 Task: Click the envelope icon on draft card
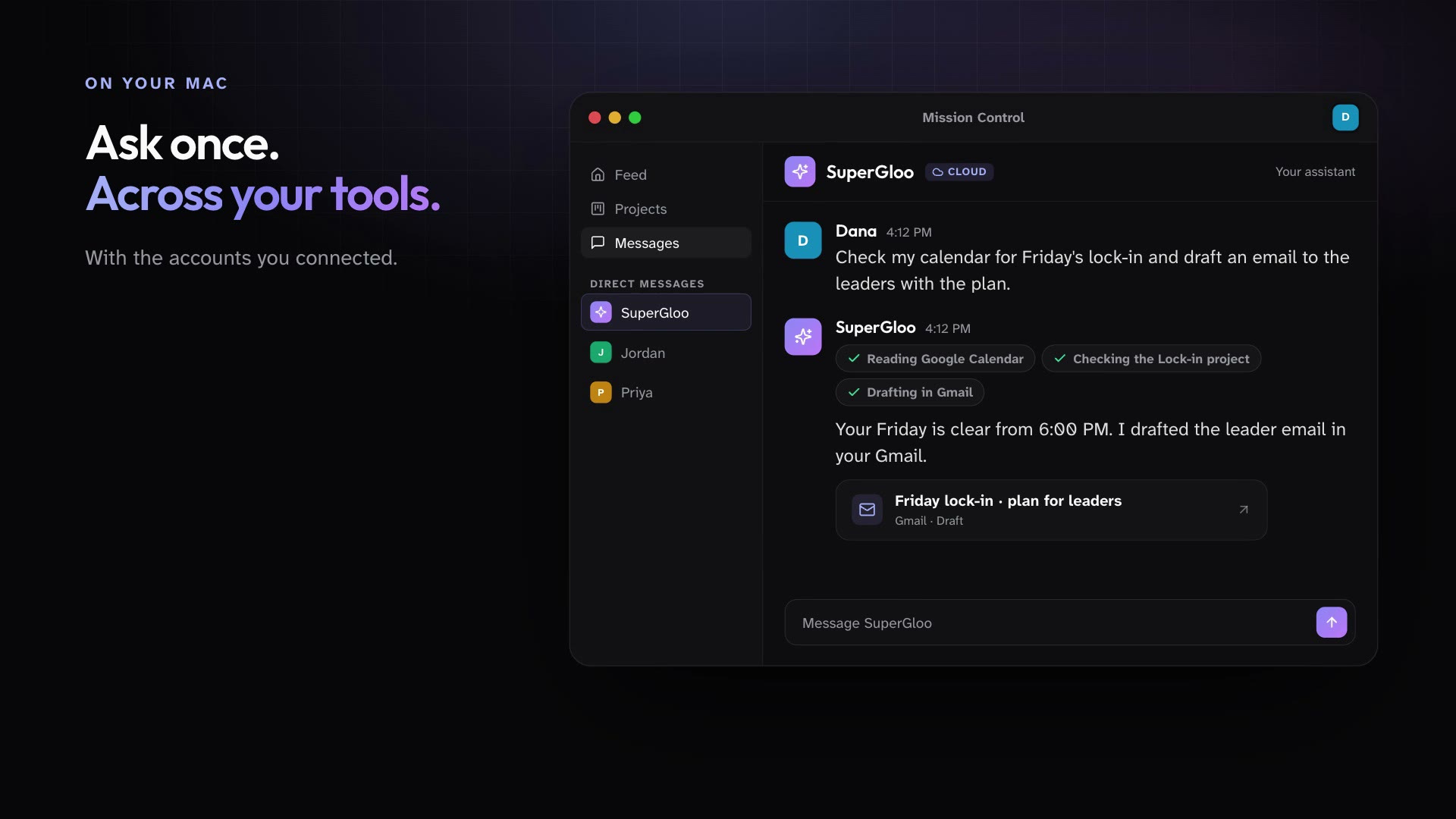coord(867,510)
